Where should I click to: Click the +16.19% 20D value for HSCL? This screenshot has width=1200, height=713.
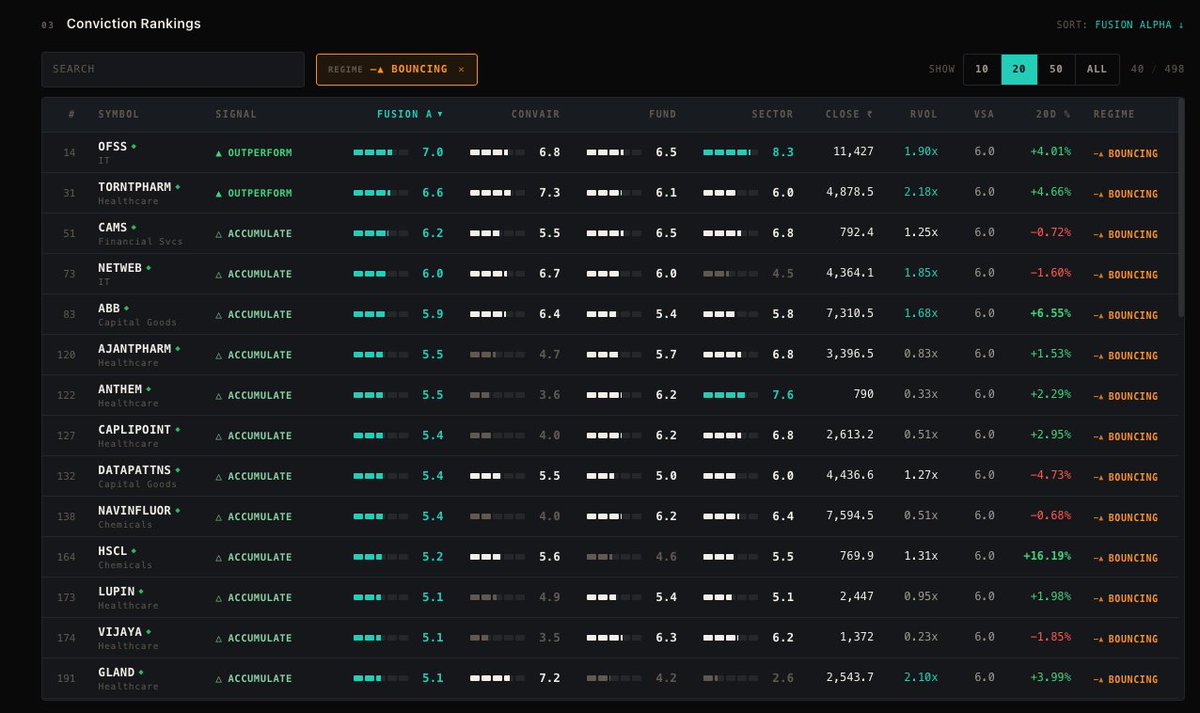tap(1047, 556)
